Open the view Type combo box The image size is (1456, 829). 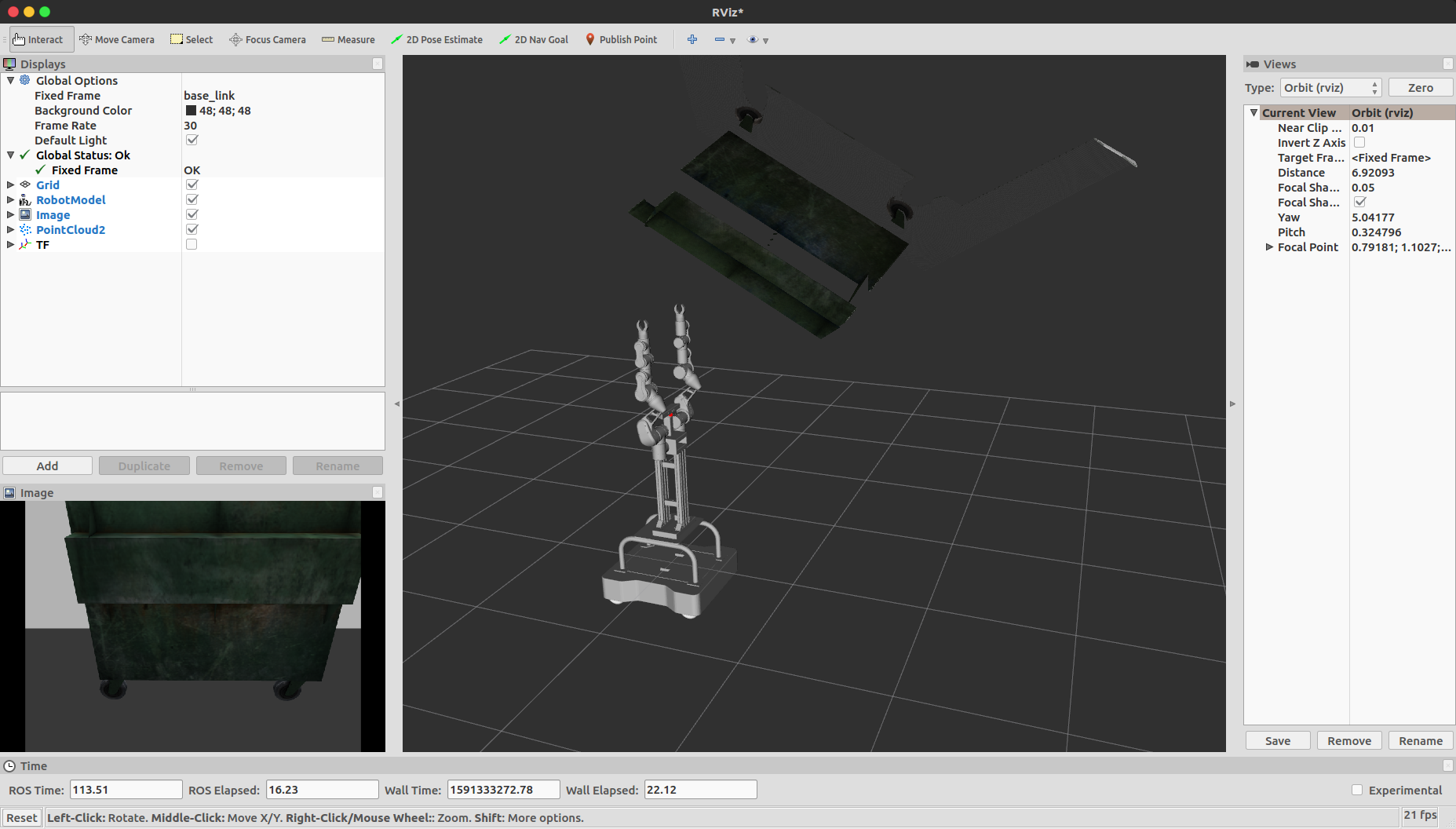pos(1330,87)
